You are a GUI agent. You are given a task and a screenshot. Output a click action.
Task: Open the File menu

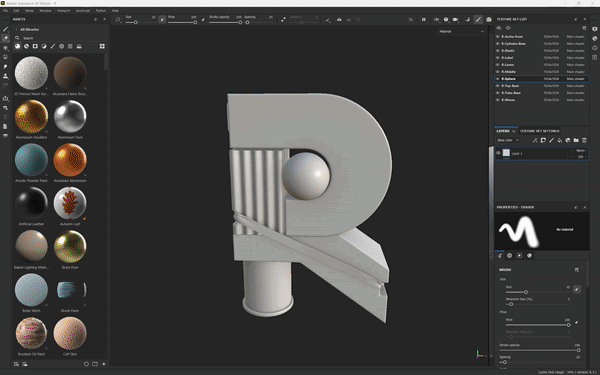pyautogui.click(x=5, y=11)
